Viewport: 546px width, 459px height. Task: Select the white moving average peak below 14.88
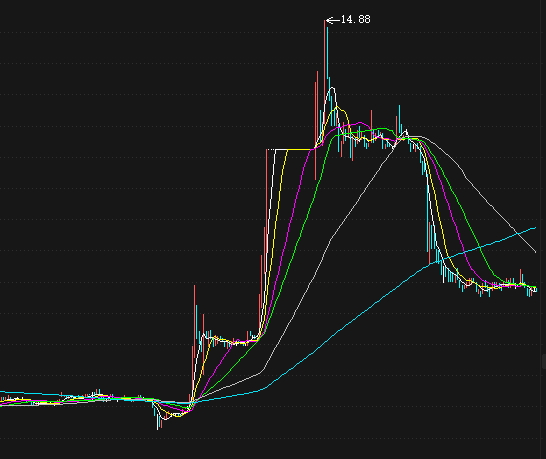point(332,88)
